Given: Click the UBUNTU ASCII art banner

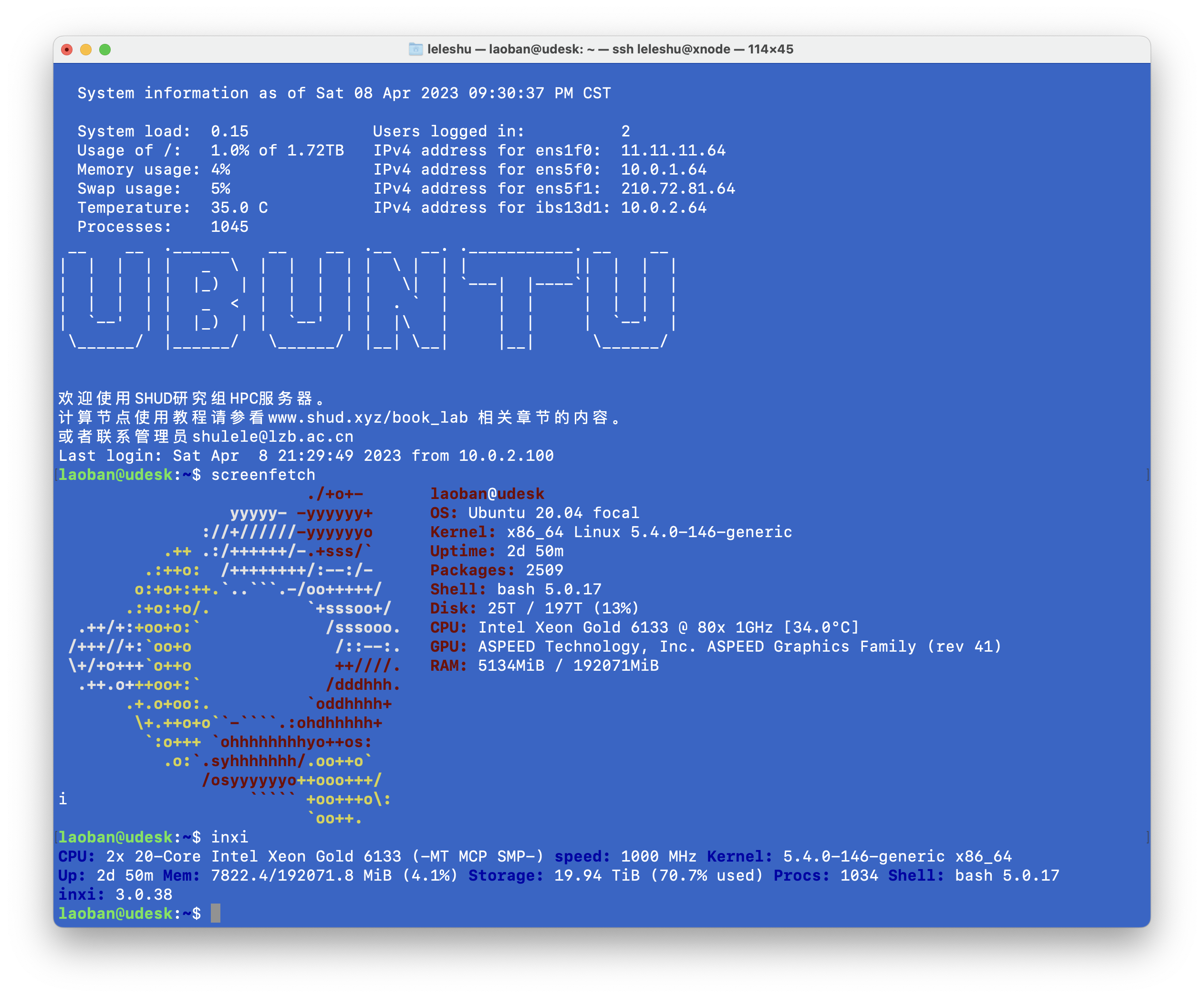Looking at the screenshot, I should pos(368,298).
